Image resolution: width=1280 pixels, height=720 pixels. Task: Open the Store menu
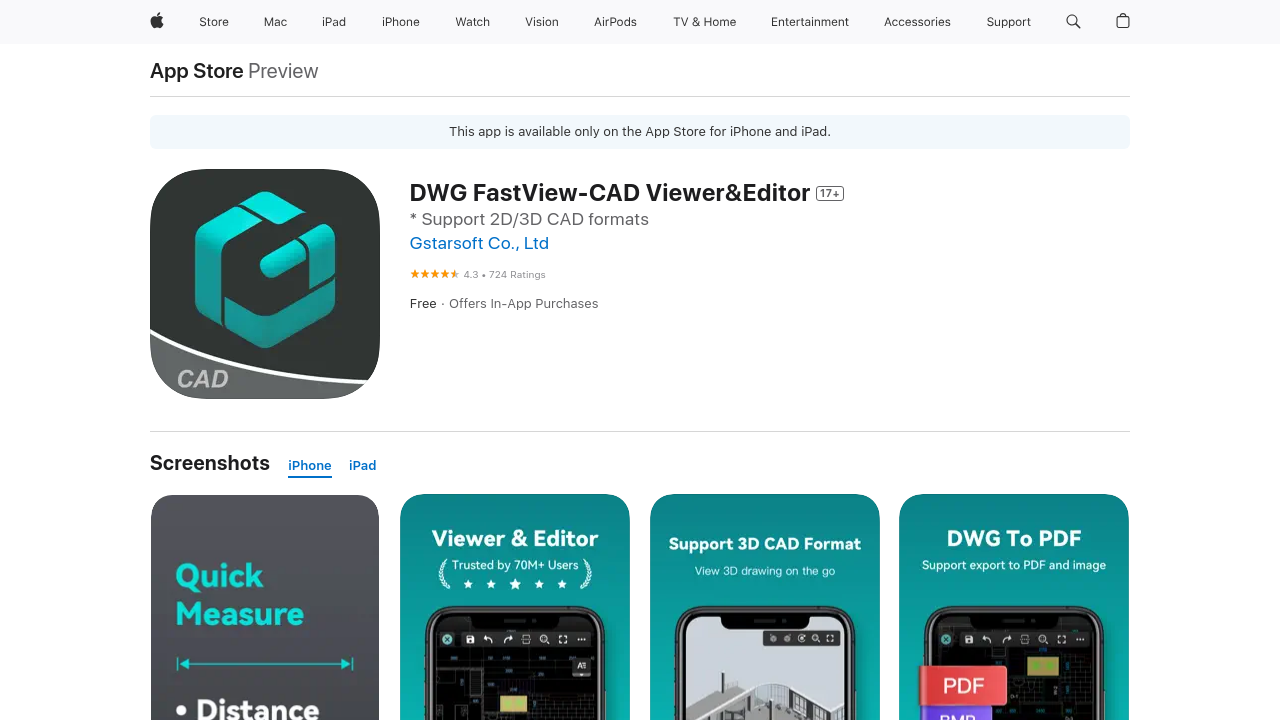click(x=214, y=22)
